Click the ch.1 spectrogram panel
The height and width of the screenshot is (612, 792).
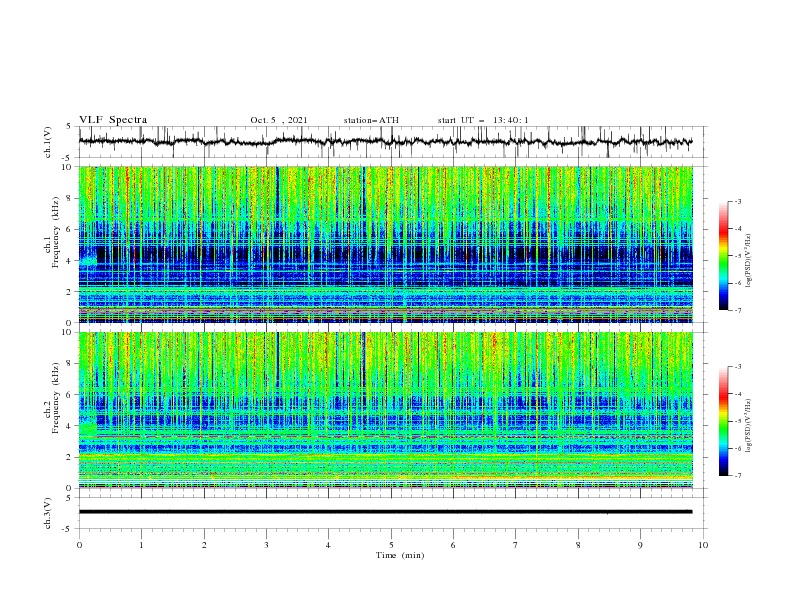[386, 244]
